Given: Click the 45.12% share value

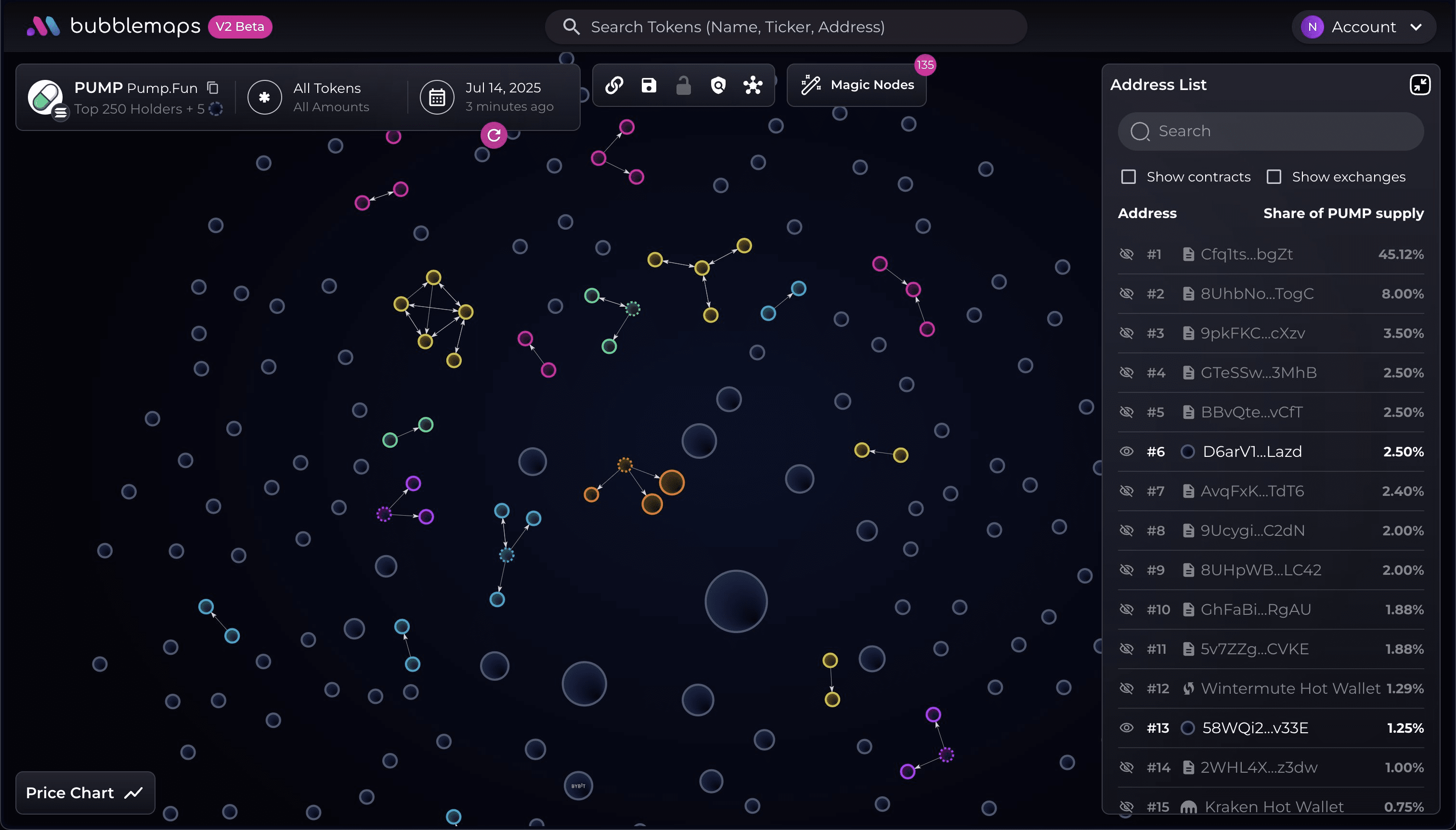Looking at the screenshot, I should coord(1401,254).
